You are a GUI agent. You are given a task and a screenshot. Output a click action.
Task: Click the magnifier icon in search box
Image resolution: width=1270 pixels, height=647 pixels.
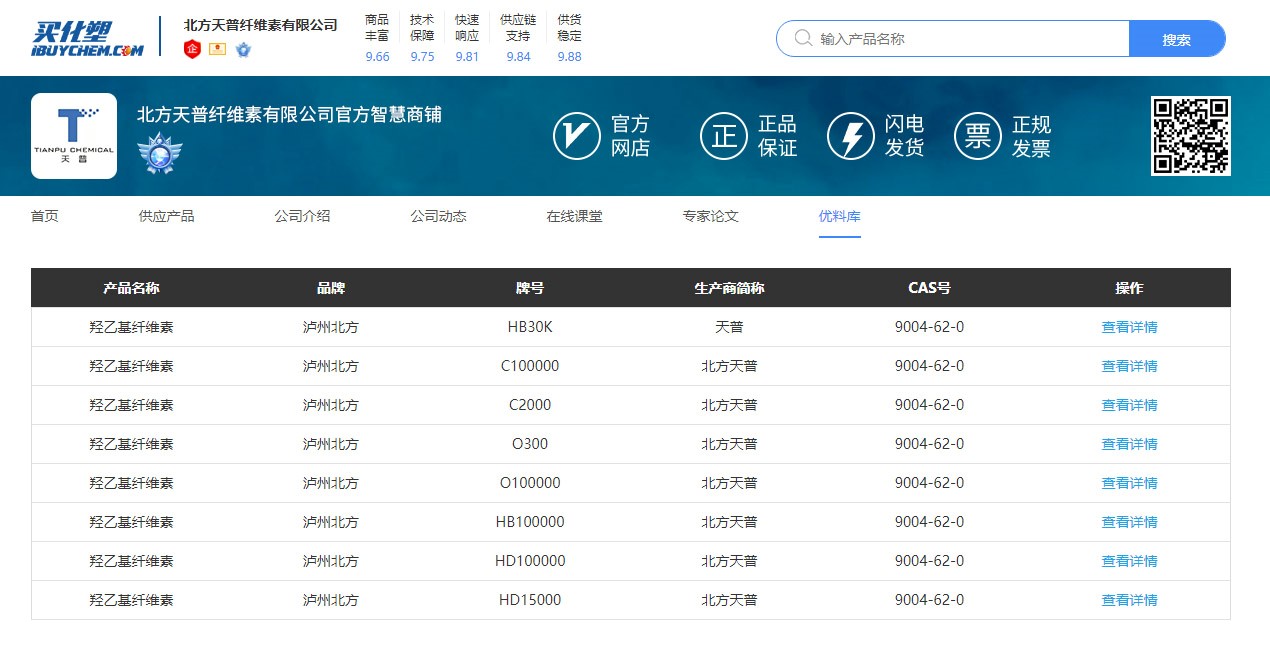(x=803, y=38)
